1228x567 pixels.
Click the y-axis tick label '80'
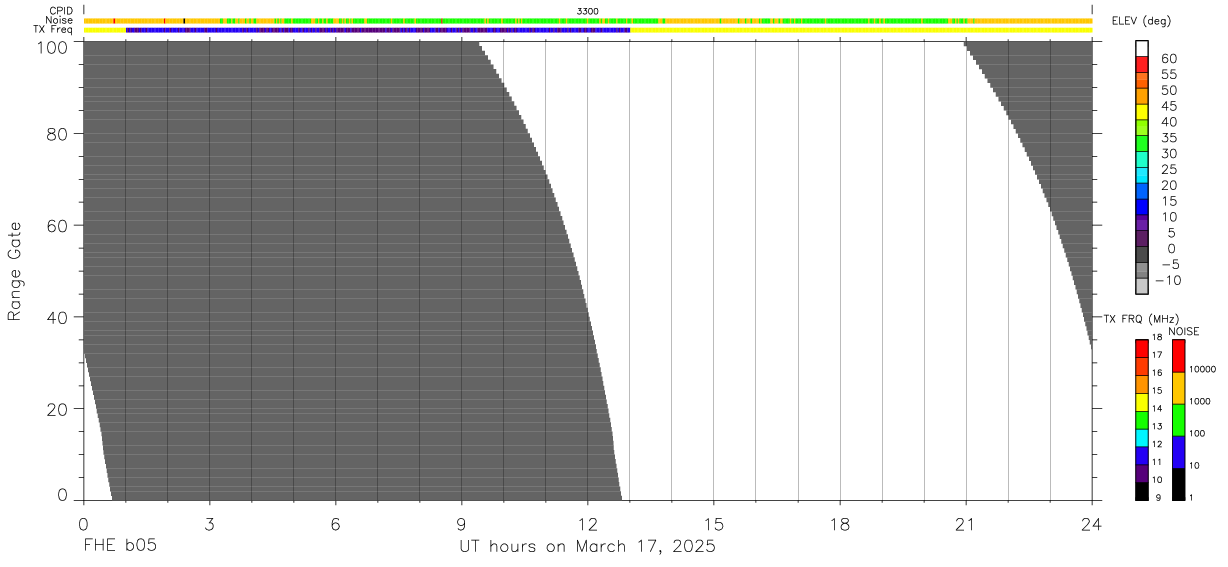56,134
